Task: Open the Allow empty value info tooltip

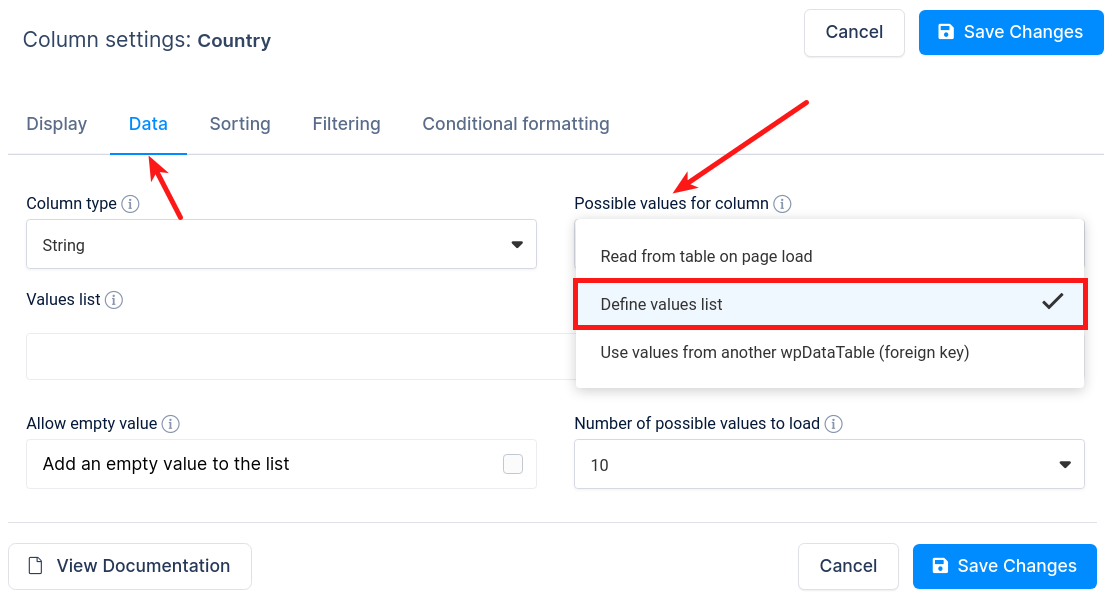Action: 171,423
